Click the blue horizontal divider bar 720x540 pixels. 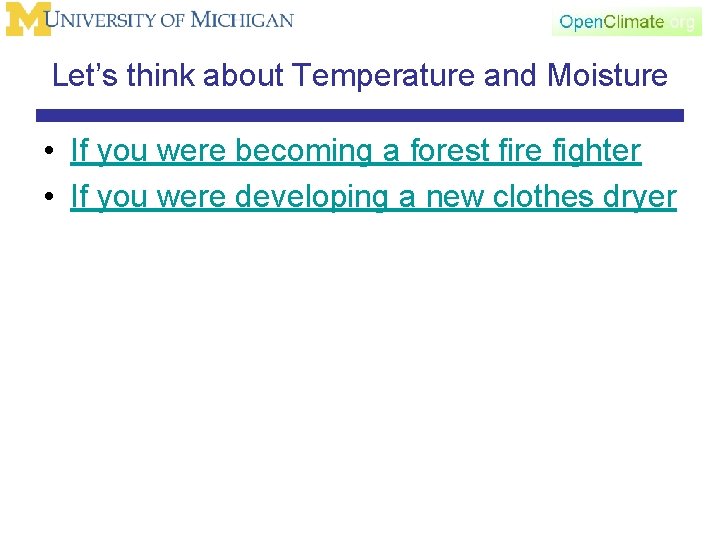point(359,116)
